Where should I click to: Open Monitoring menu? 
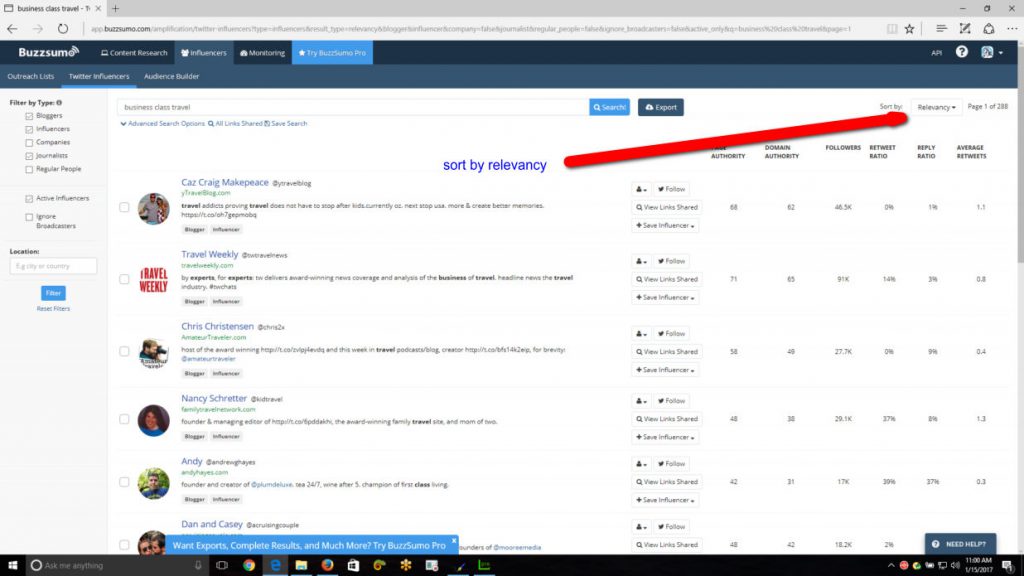[x=263, y=53]
